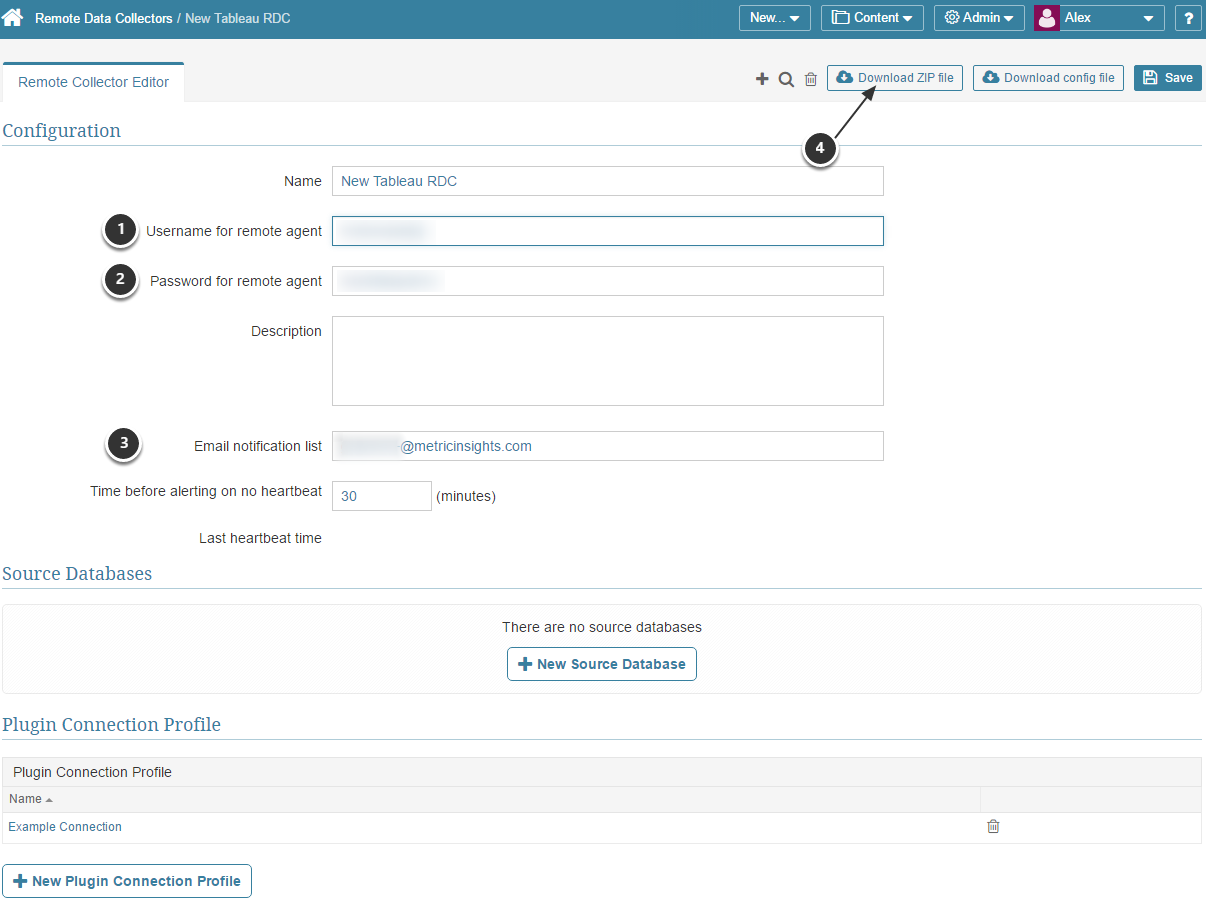Click the plus icon above the editor
Viewport: 1206px width, 902px height.
[x=761, y=77]
